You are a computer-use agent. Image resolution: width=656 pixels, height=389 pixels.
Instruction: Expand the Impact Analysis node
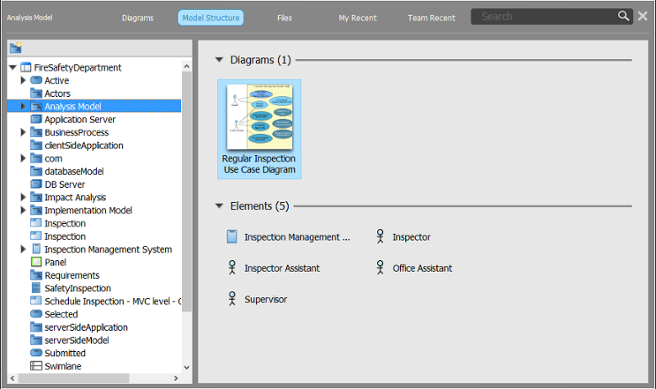click(x=23, y=197)
